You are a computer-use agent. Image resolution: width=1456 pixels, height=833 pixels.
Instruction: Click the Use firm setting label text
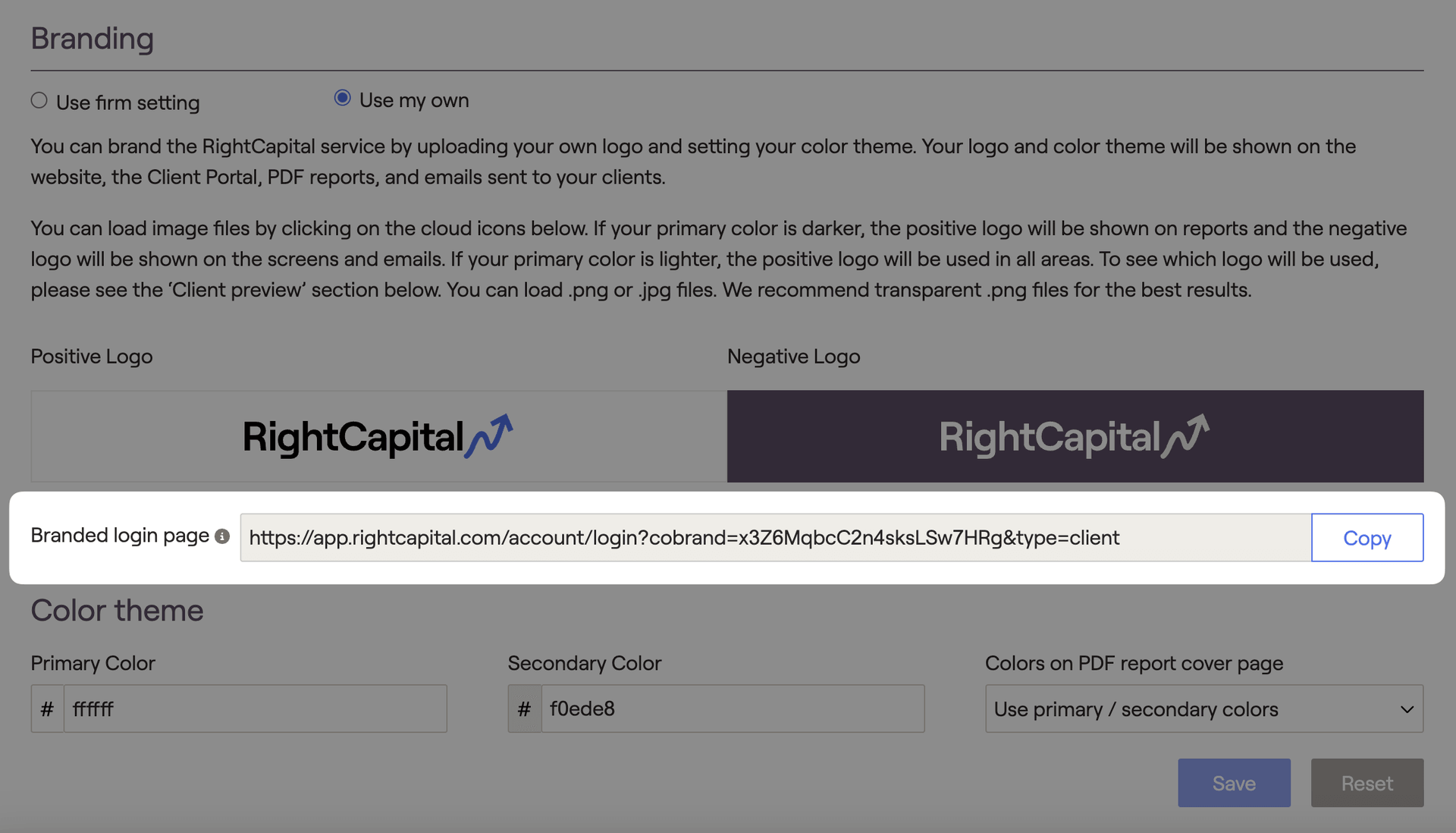pyautogui.click(x=128, y=102)
